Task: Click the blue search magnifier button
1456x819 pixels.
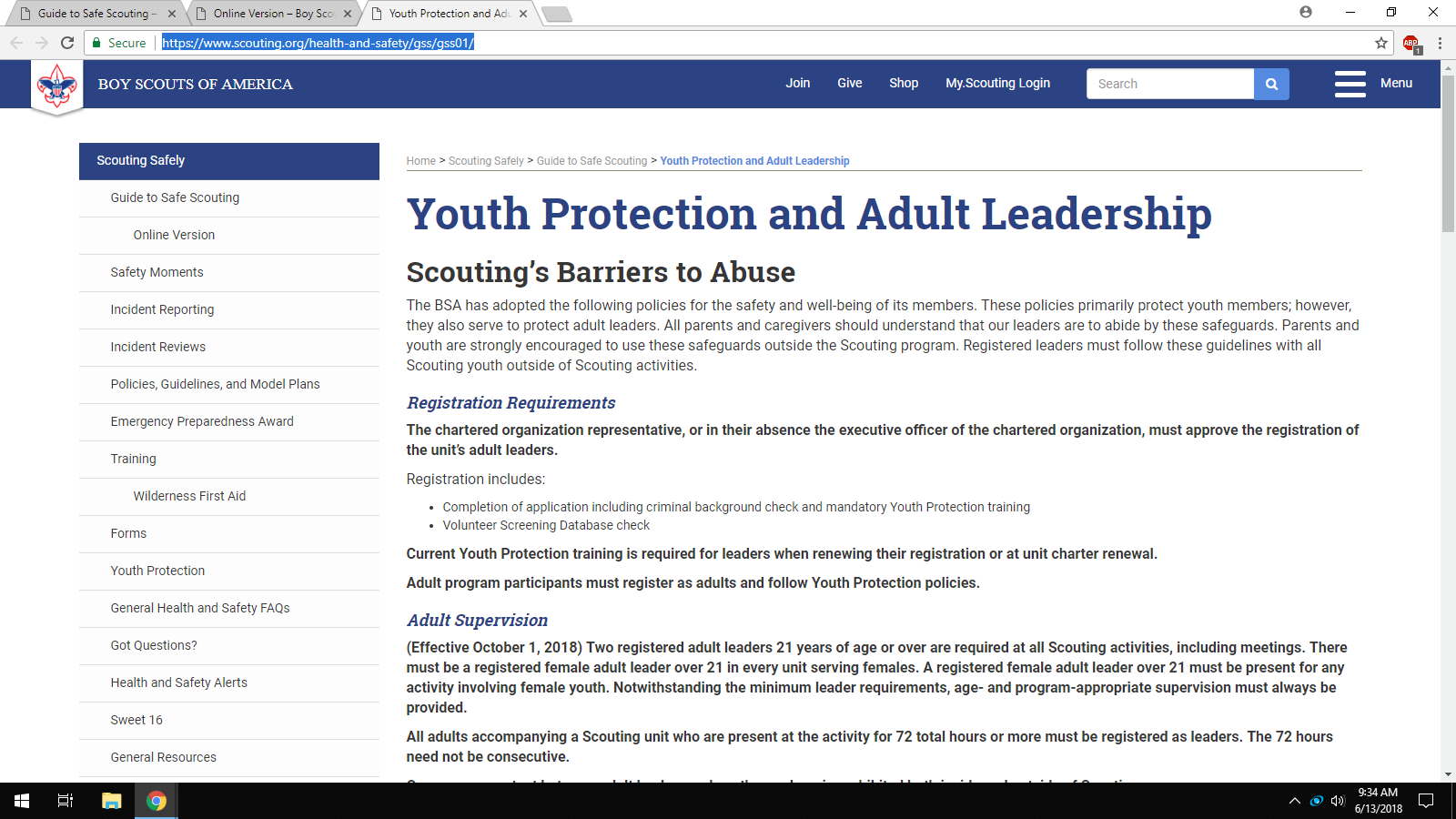Action: (x=1271, y=84)
